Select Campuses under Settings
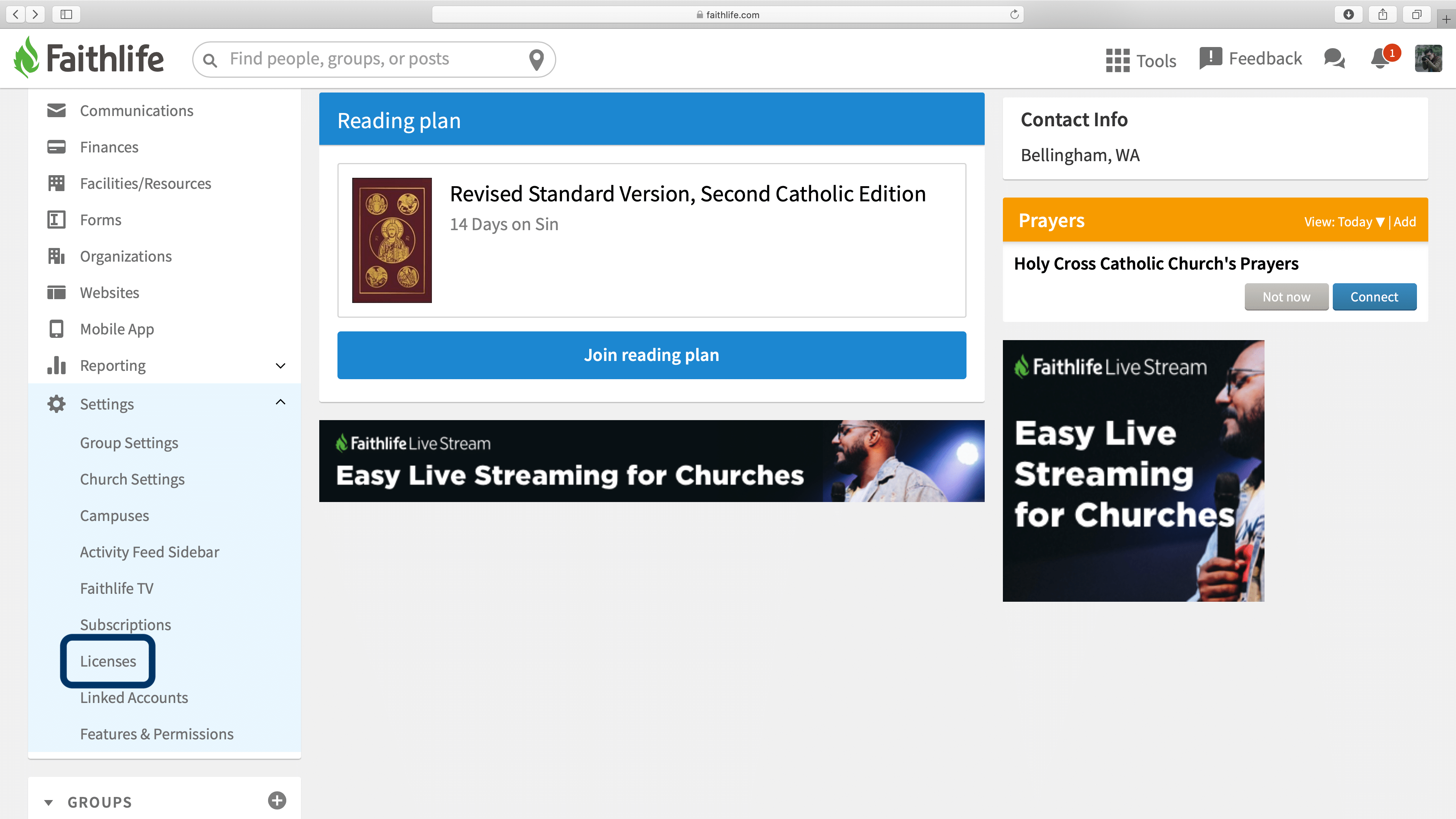Viewport: 1456px width, 819px height. [x=114, y=516]
